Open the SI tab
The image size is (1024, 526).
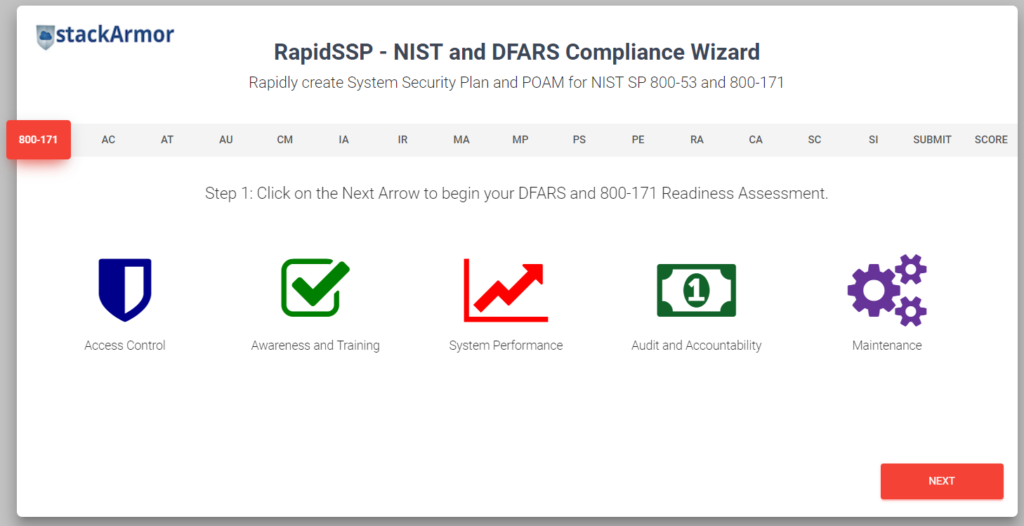tap(873, 140)
